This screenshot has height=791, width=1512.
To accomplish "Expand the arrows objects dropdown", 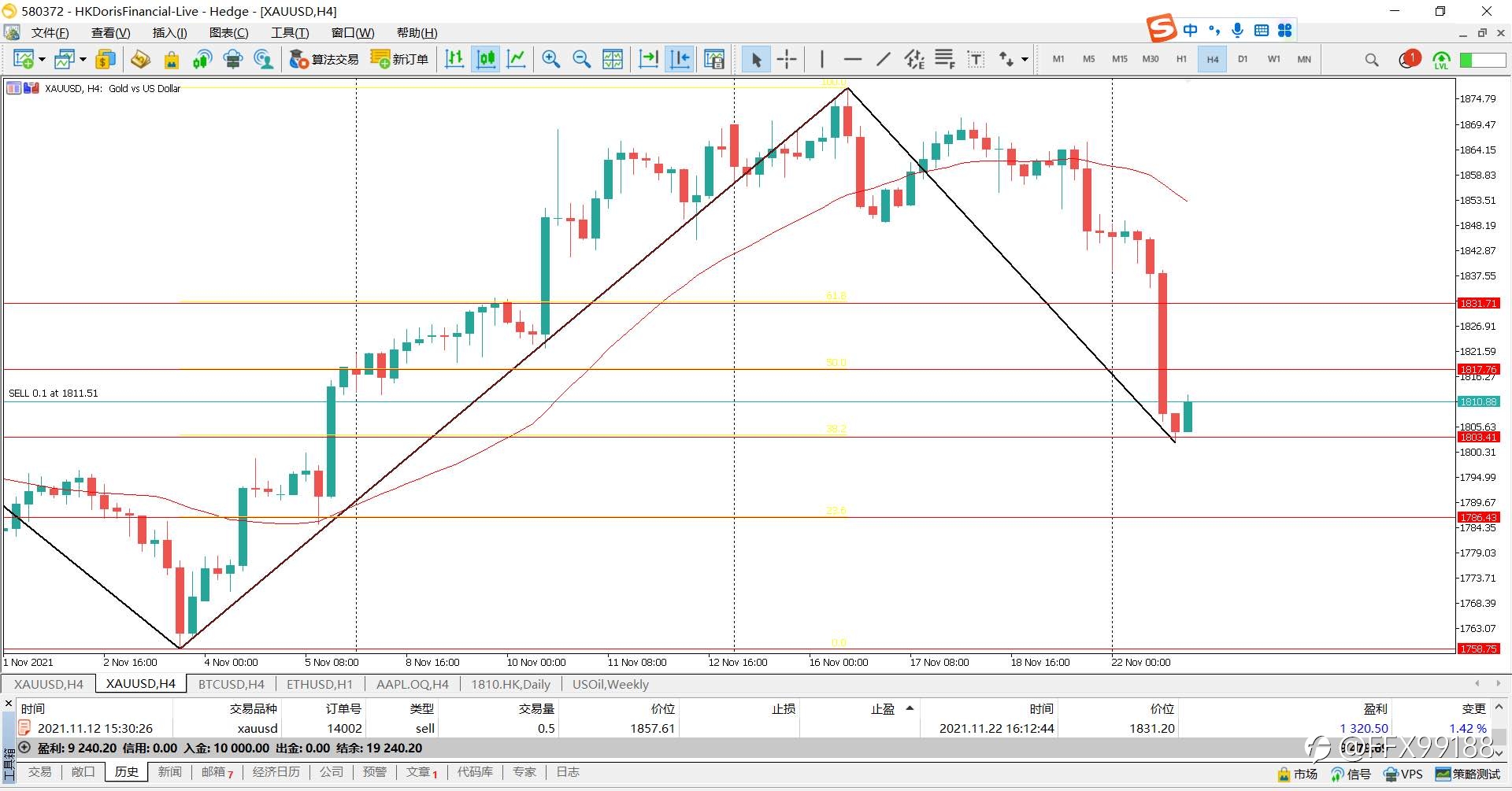I will (1025, 59).
